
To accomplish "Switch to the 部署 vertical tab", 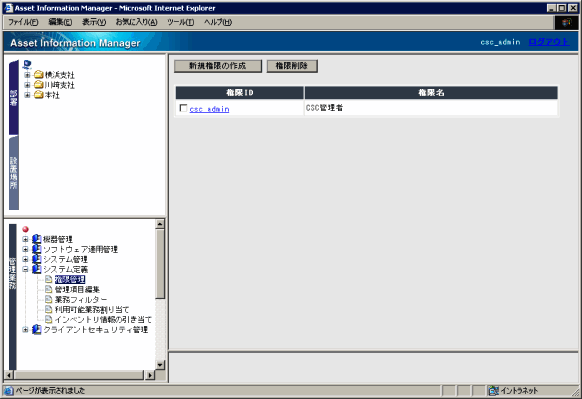I will point(14,98).
